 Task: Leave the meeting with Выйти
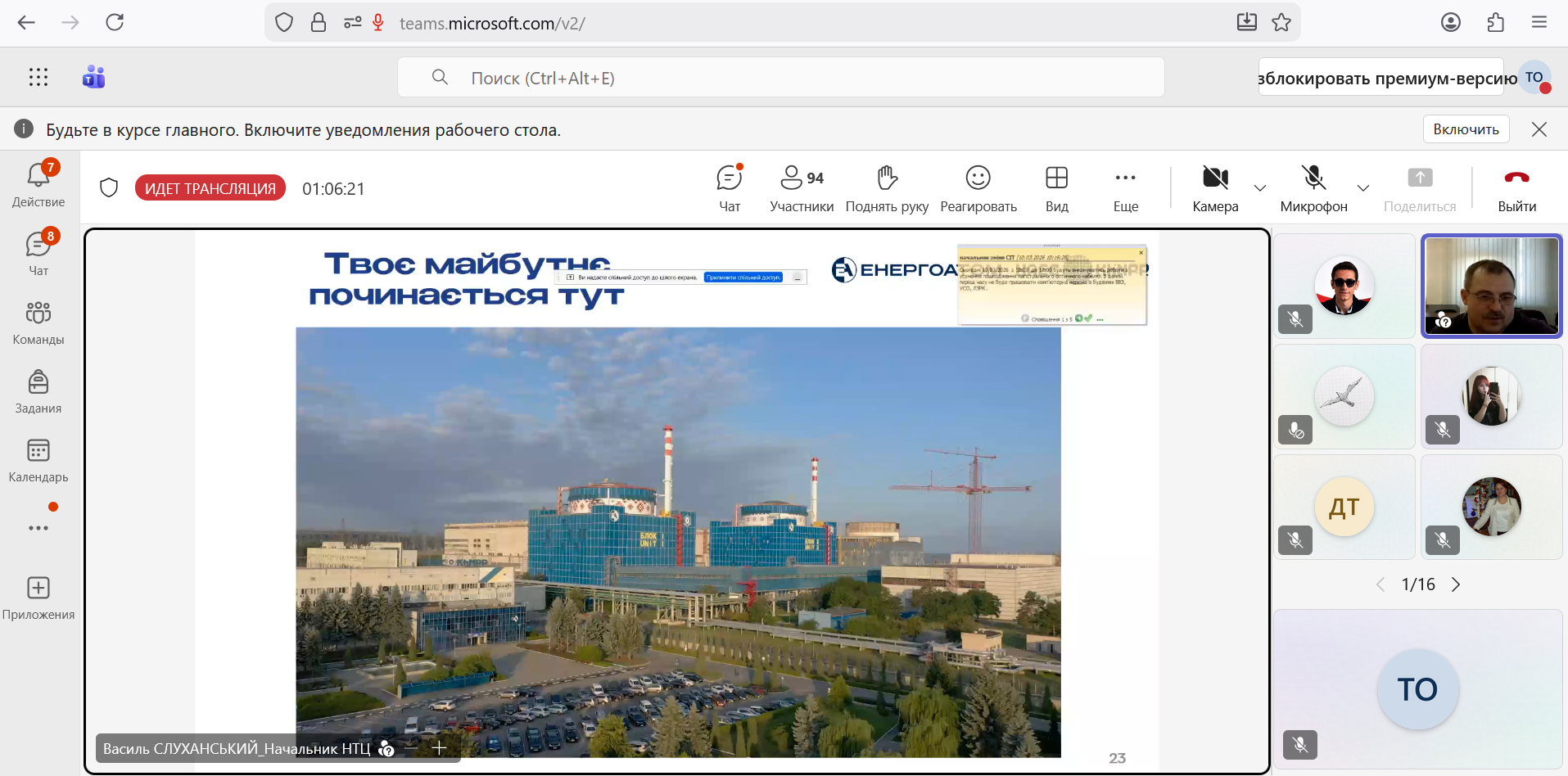tap(1516, 188)
